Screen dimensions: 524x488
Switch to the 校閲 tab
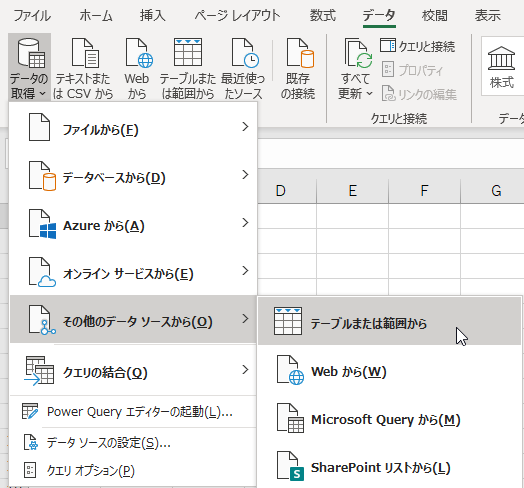434,16
